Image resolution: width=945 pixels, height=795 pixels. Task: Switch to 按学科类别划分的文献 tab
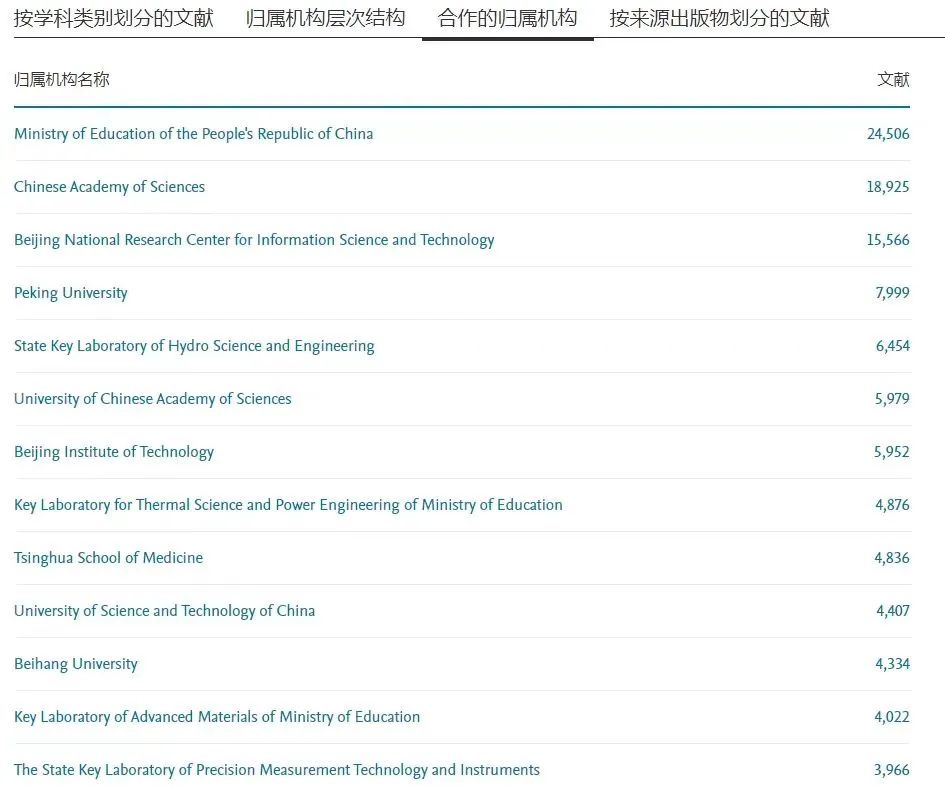pos(113,18)
